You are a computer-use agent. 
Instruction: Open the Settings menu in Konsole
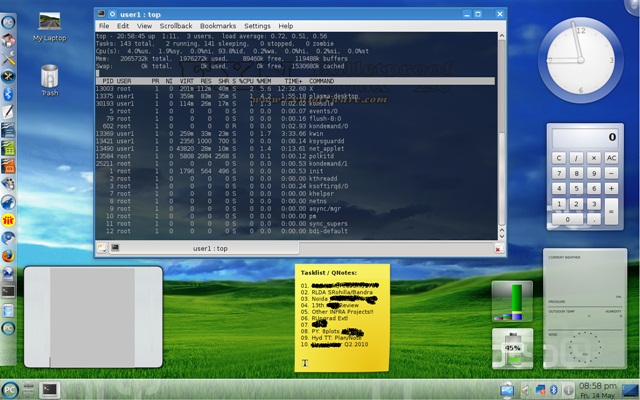point(257,26)
